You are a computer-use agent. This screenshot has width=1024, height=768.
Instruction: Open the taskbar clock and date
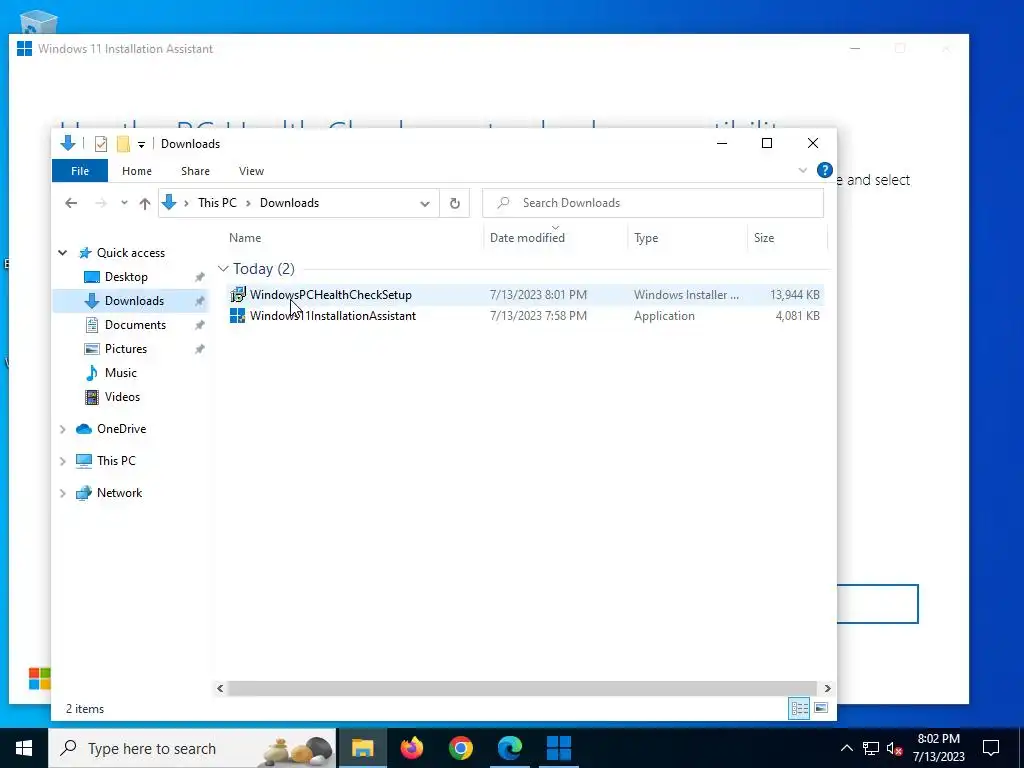point(938,748)
